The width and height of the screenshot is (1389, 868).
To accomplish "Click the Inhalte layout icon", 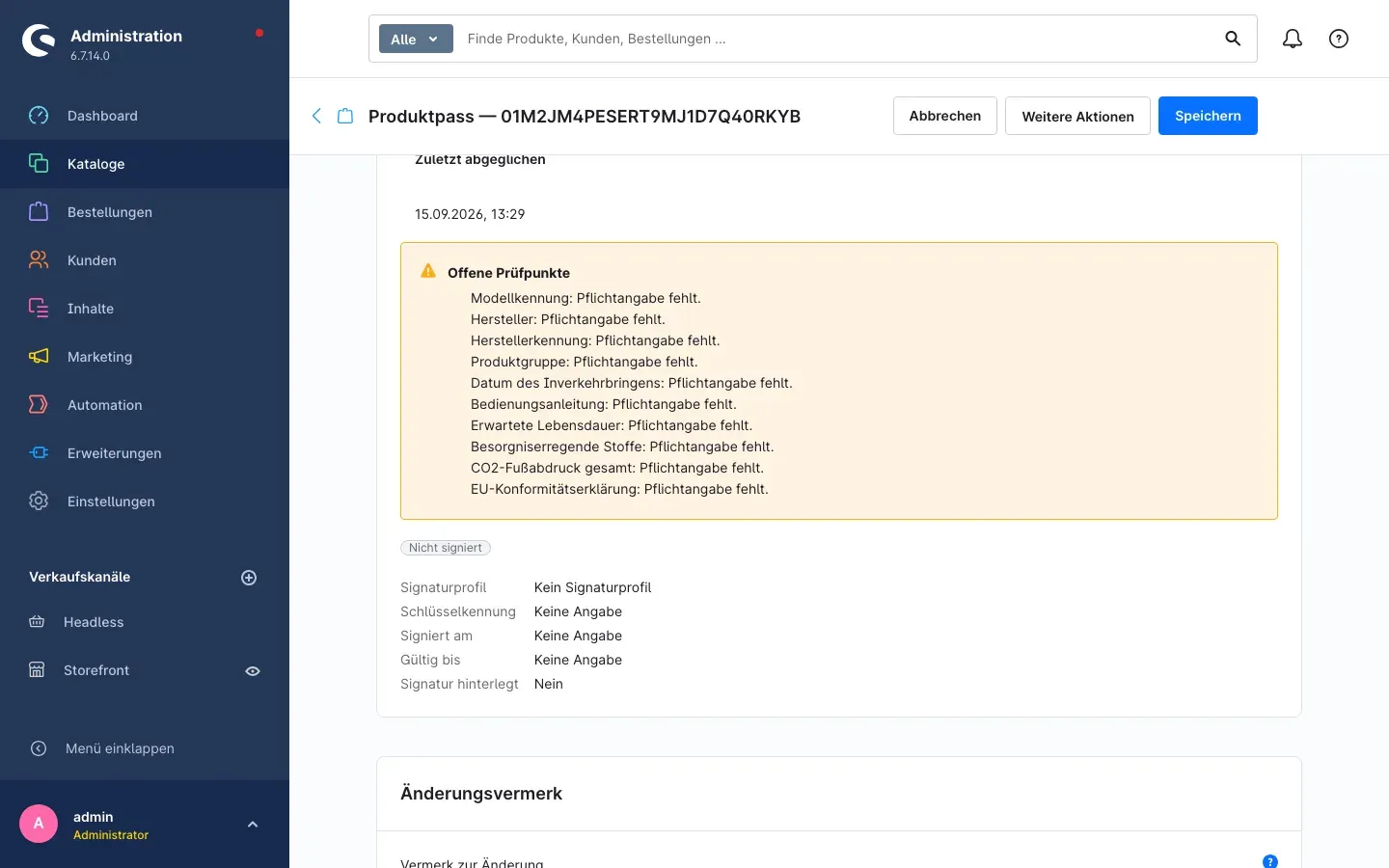I will point(39,309).
